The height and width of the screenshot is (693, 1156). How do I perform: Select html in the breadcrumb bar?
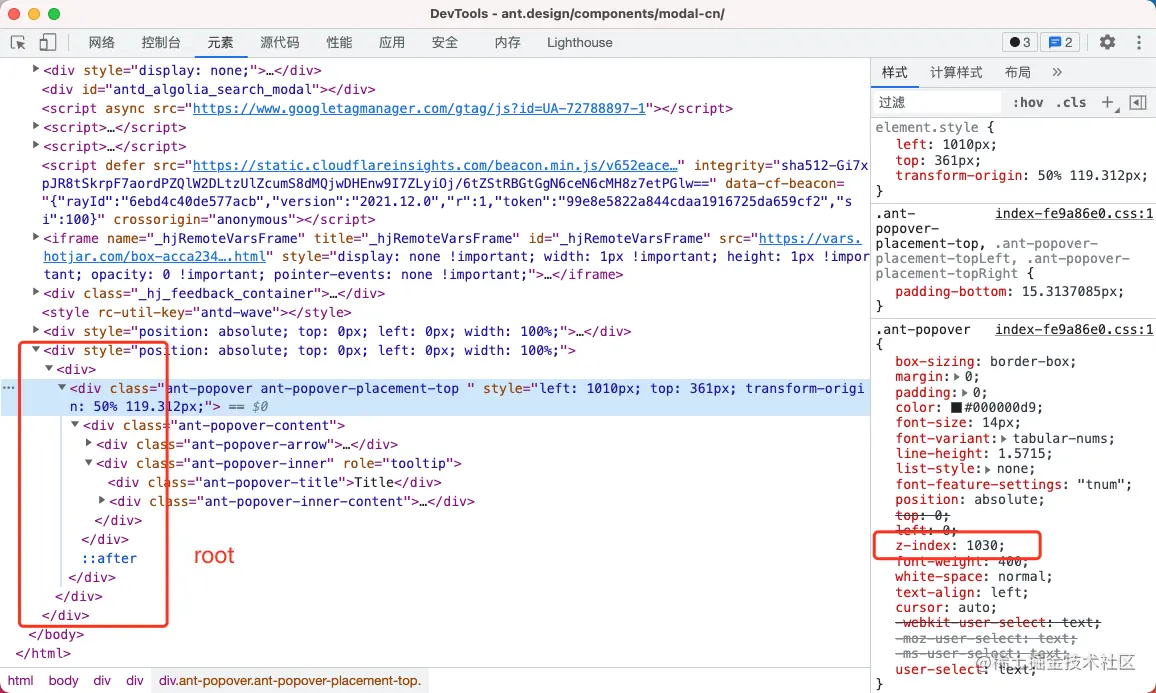tap(21, 680)
